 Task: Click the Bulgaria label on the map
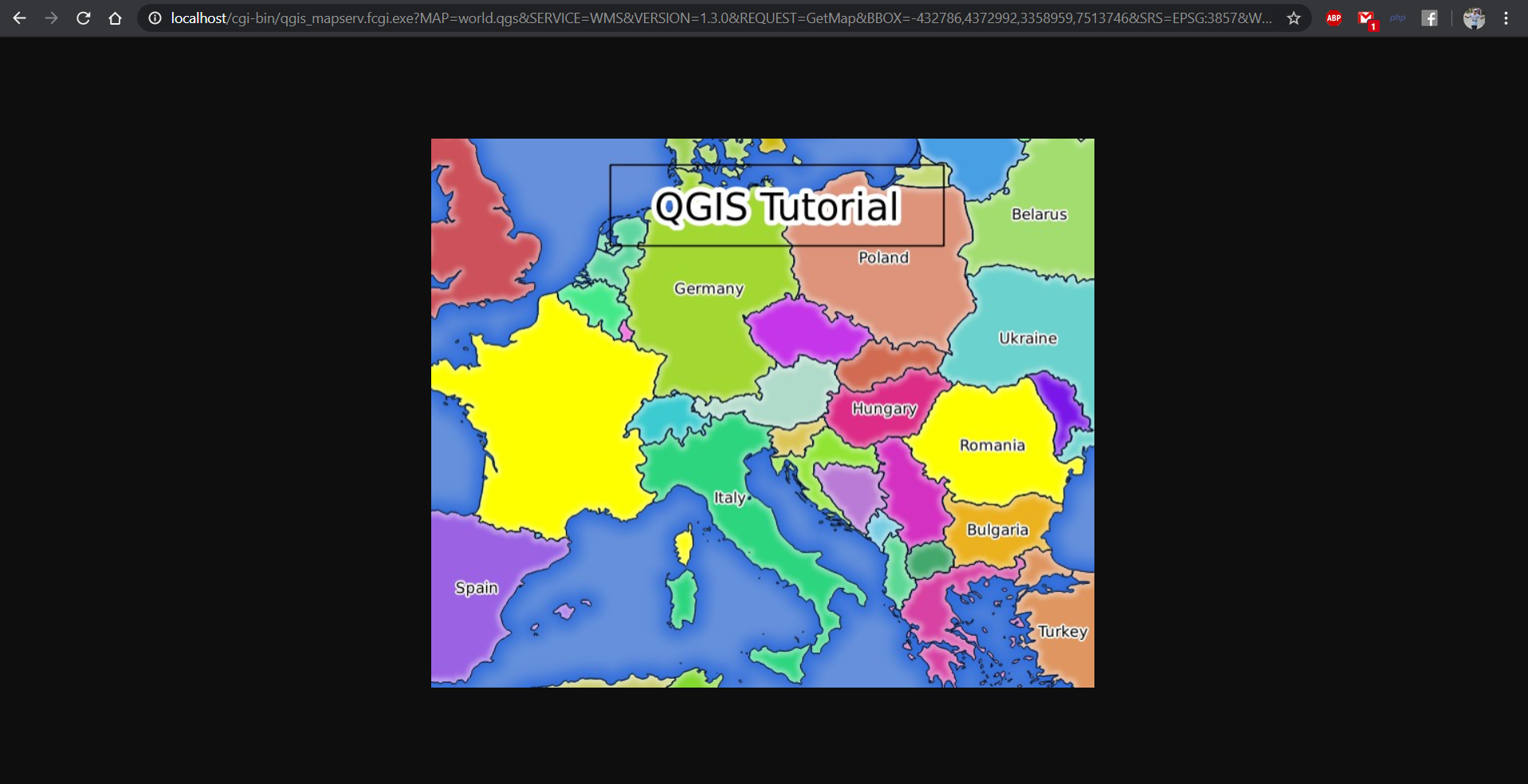(997, 530)
